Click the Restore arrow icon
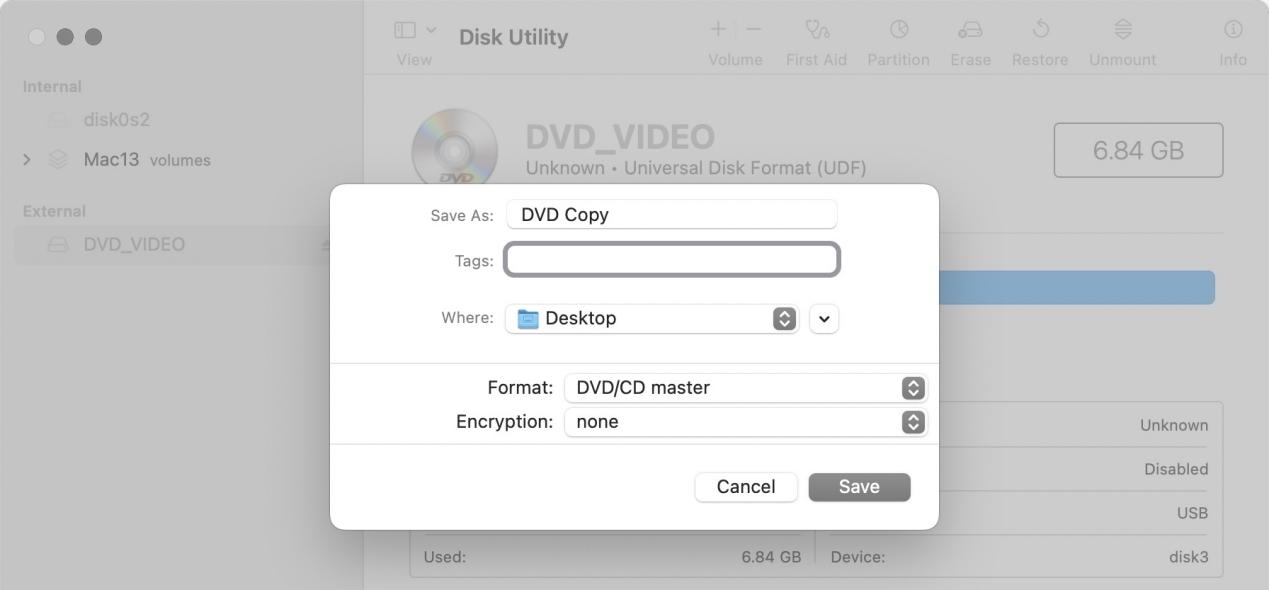The height and width of the screenshot is (591, 1269). tap(1039, 30)
